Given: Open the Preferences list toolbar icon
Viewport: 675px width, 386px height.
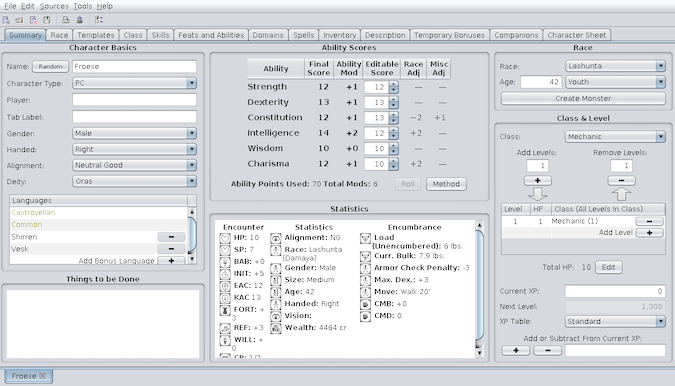Looking at the screenshot, I should [99, 20].
